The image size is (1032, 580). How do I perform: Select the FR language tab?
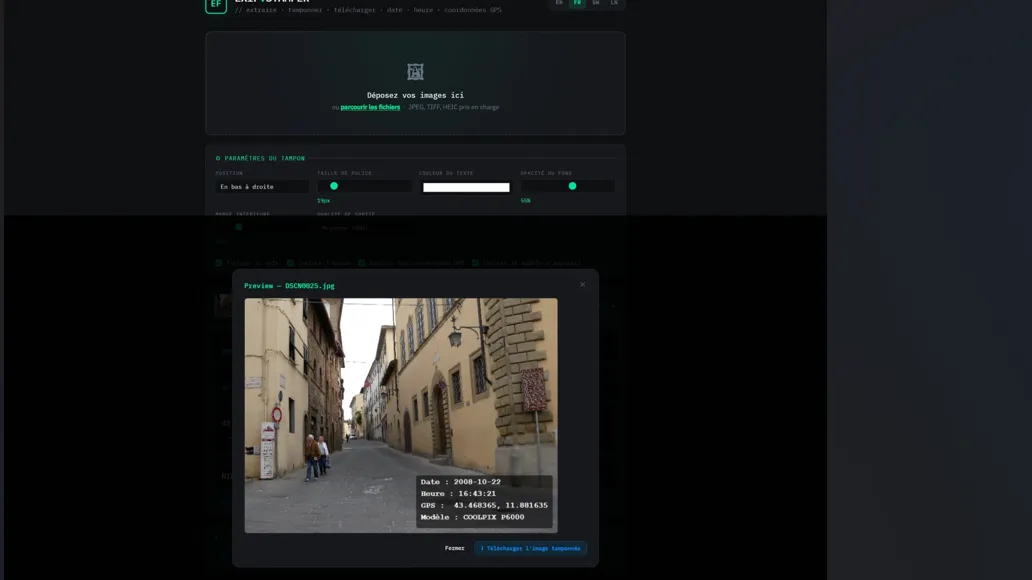point(577,3)
